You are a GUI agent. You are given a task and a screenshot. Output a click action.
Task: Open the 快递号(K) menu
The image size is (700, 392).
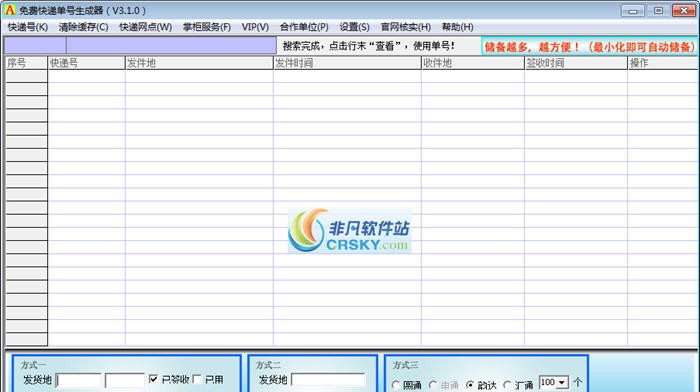tap(28, 27)
